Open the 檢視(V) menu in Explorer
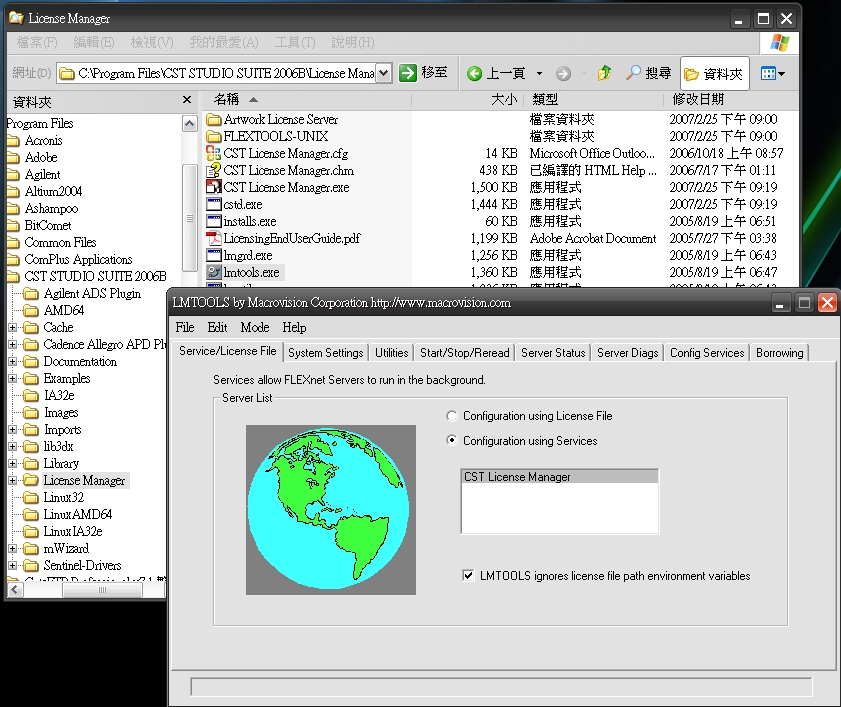This screenshot has height=707, width=841. (152, 42)
